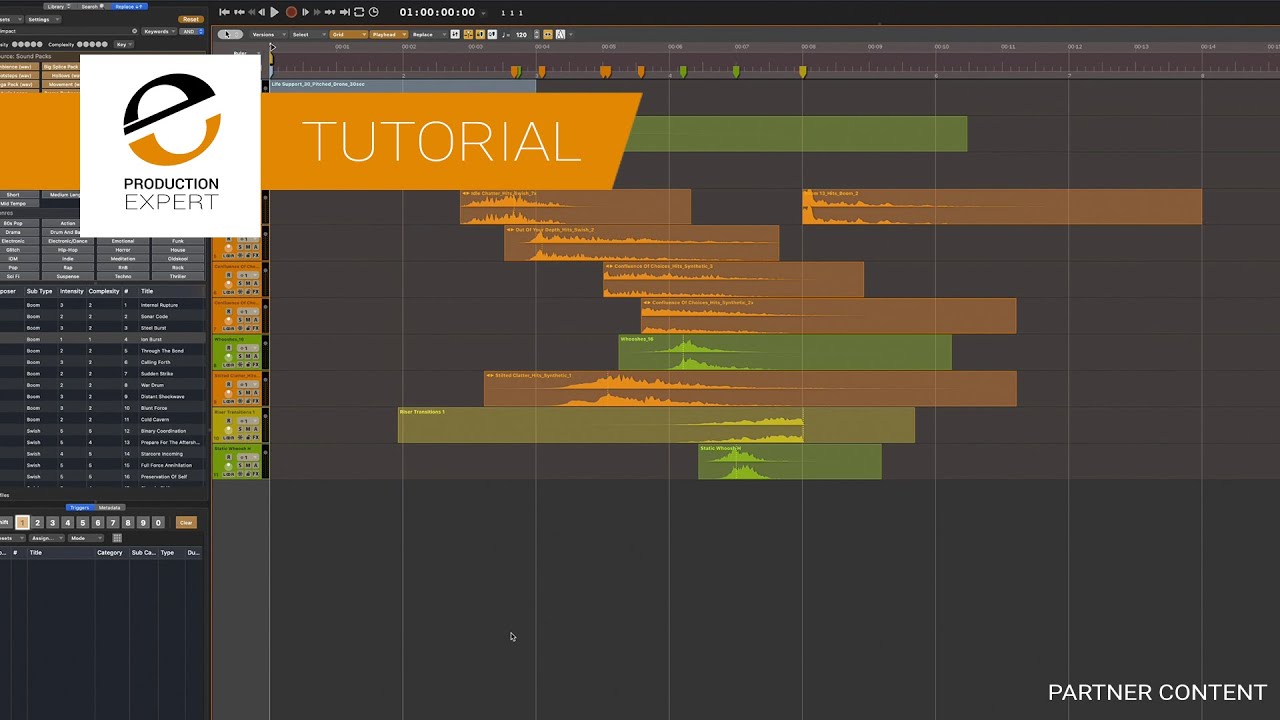Click the orange Reset button
The width and height of the screenshot is (1280, 720).
pyautogui.click(x=191, y=19)
